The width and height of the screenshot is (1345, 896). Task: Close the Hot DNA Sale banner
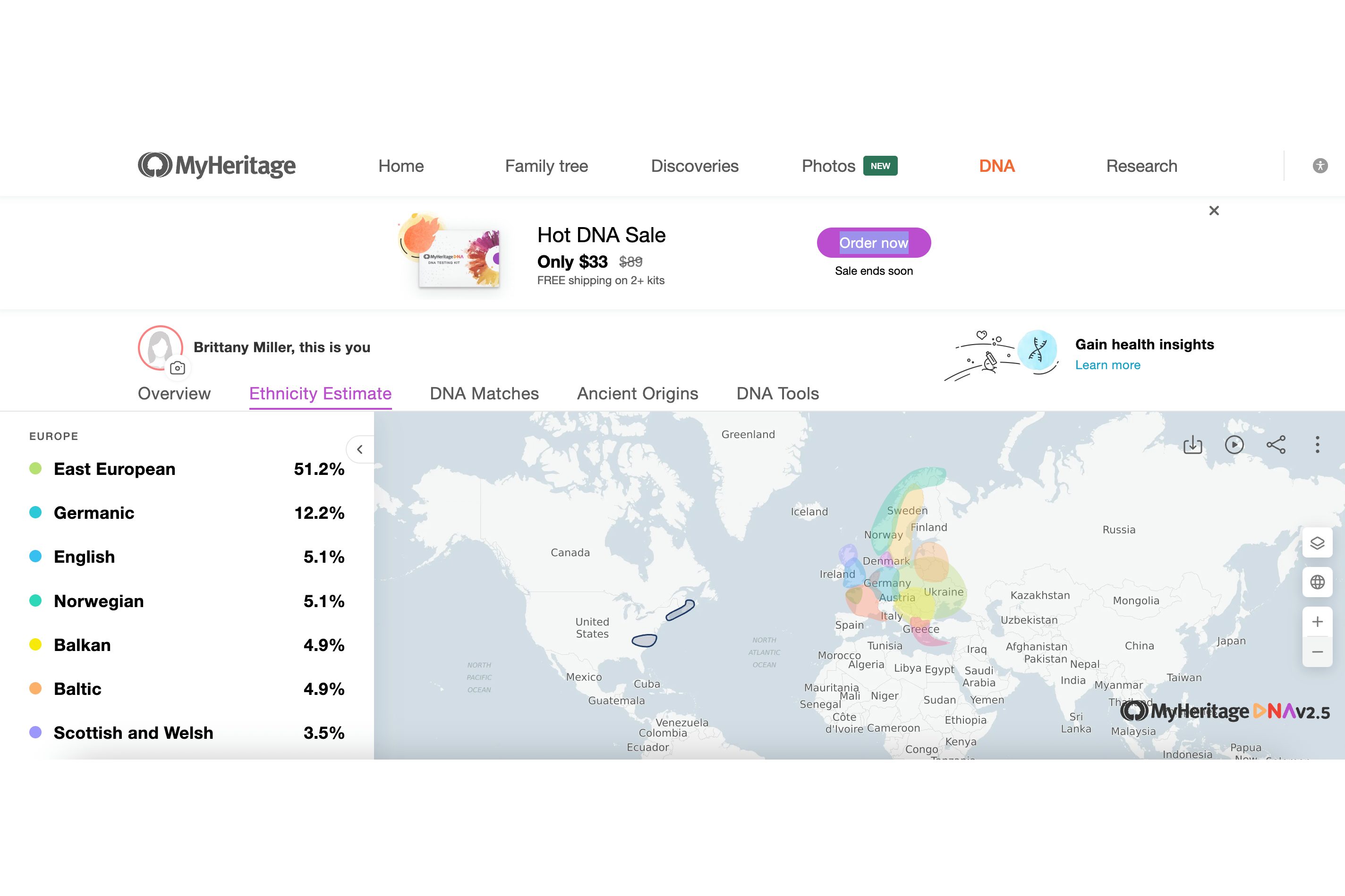tap(1214, 210)
